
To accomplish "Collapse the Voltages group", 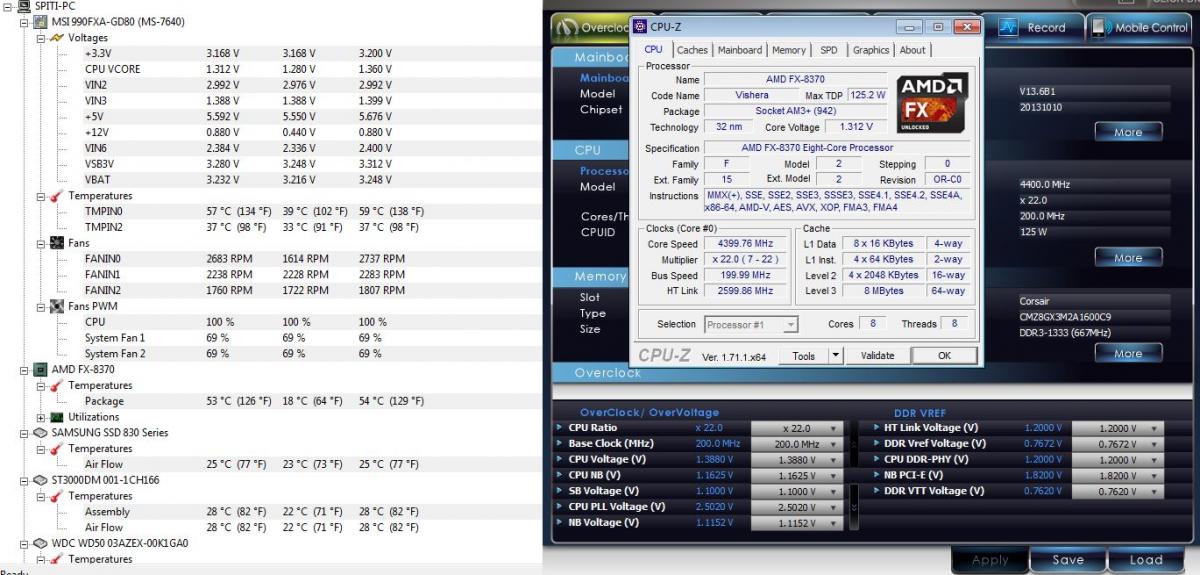I will 41,38.
